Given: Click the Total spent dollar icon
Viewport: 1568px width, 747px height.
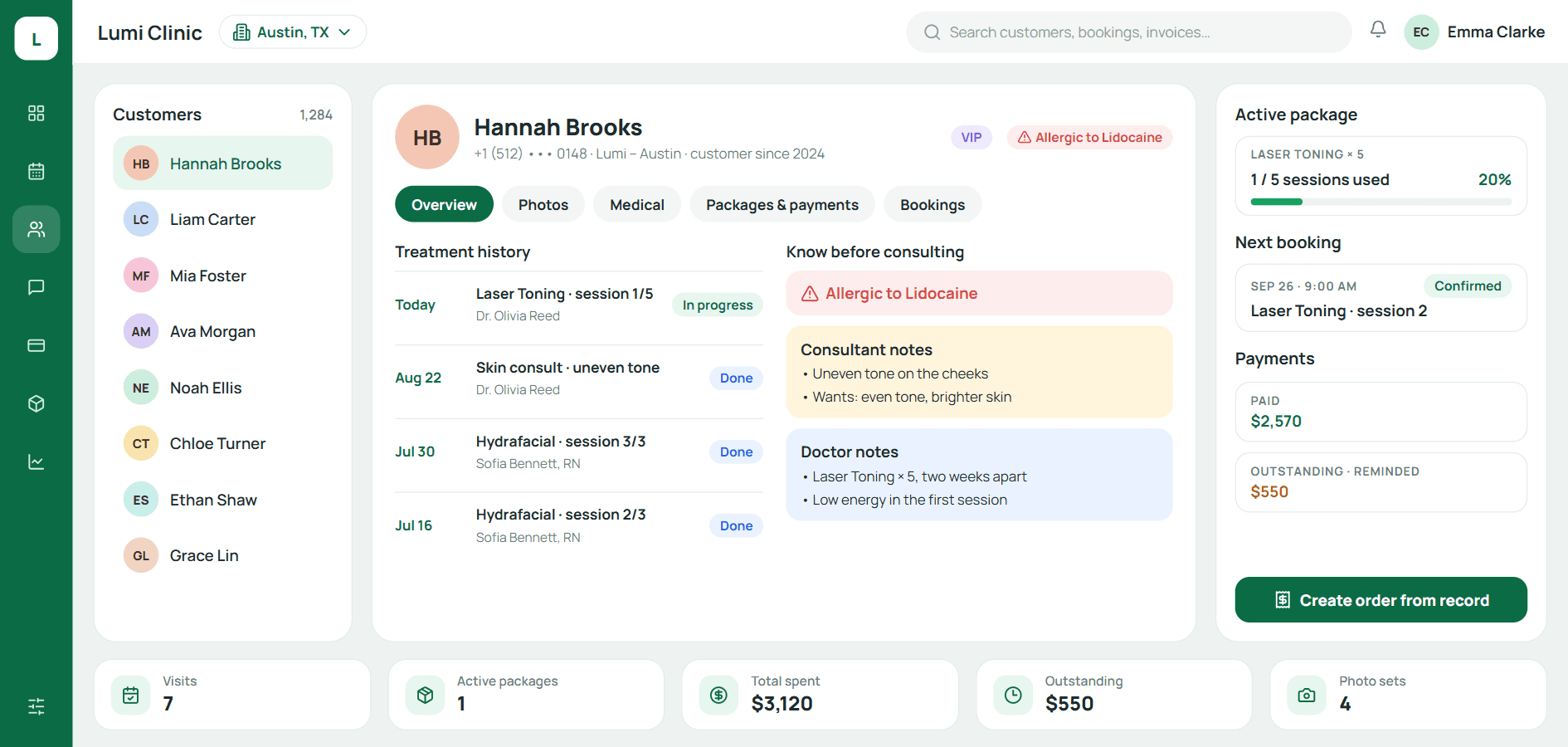Looking at the screenshot, I should coord(718,695).
